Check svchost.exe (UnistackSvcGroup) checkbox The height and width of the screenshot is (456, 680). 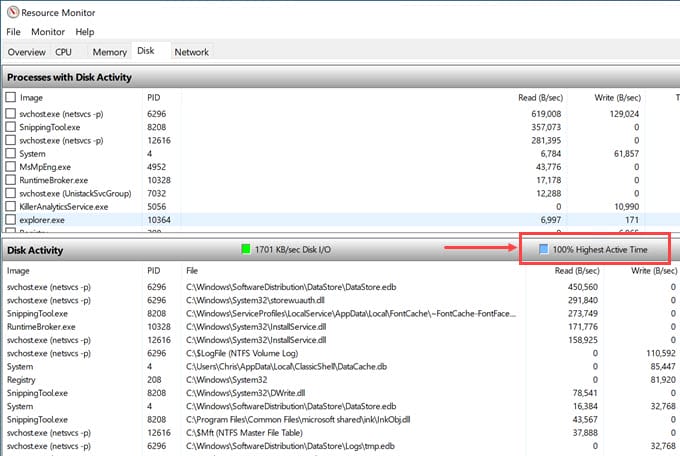point(10,193)
